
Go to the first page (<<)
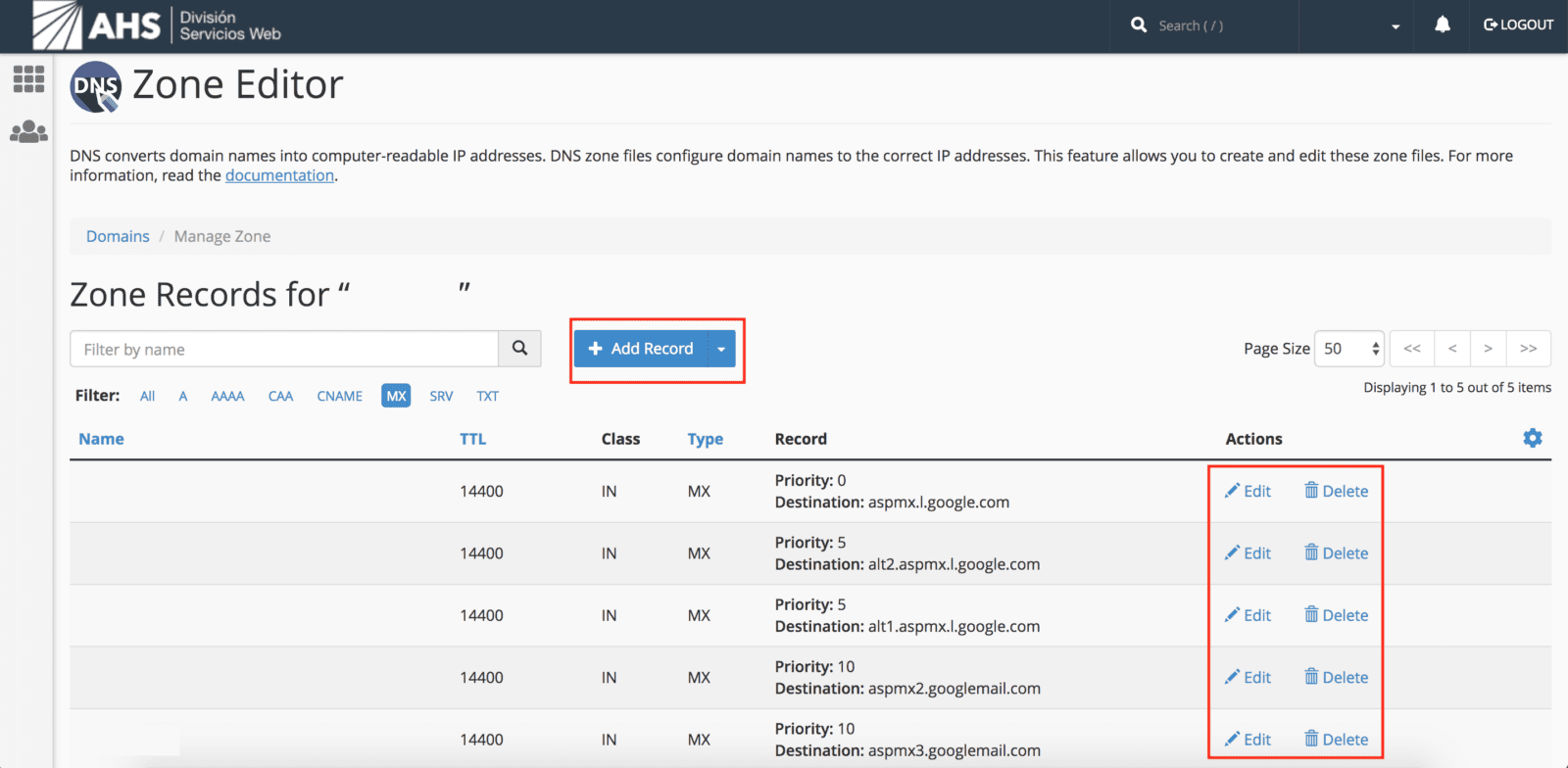tap(1412, 349)
